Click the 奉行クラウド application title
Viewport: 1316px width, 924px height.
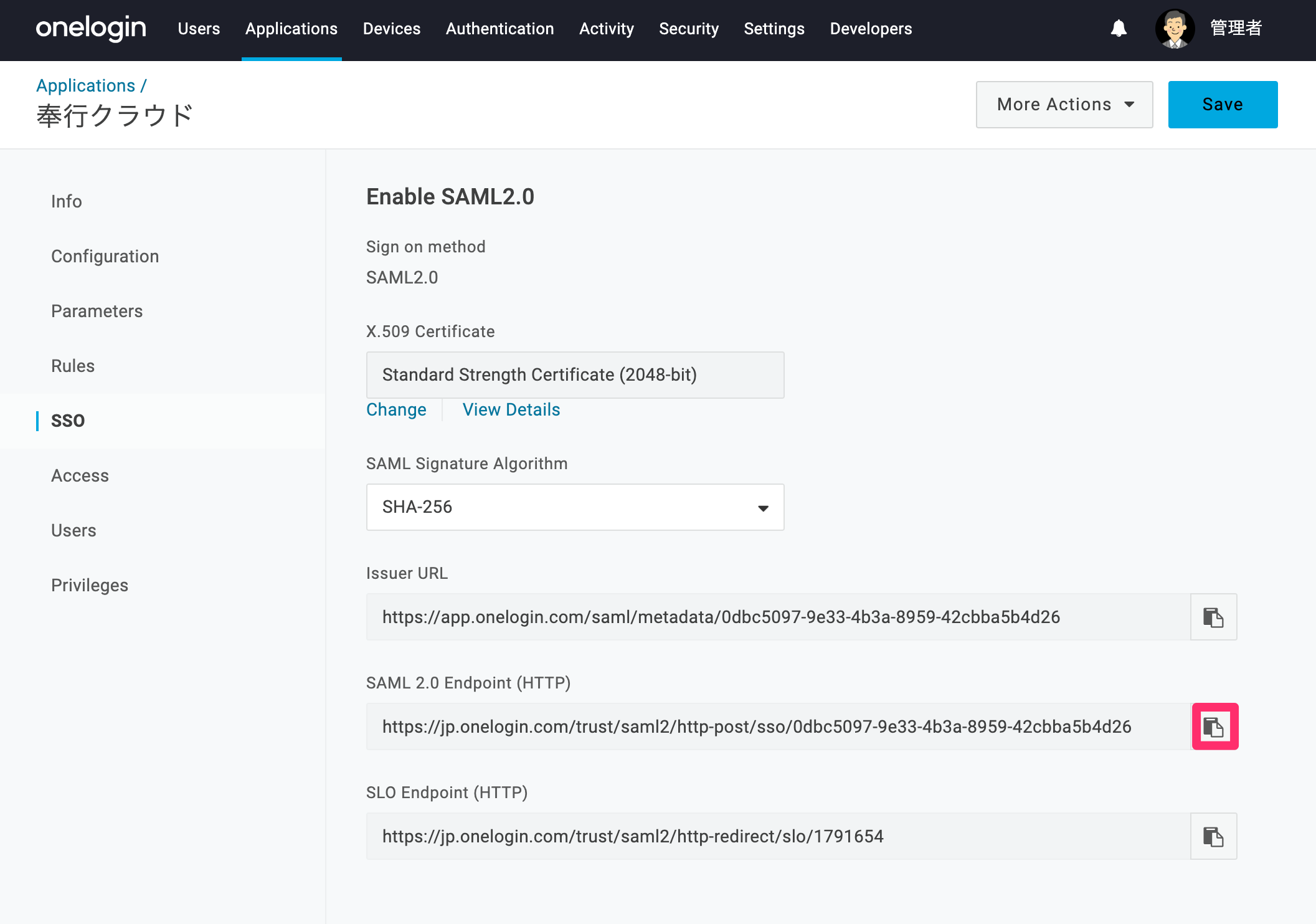(115, 116)
